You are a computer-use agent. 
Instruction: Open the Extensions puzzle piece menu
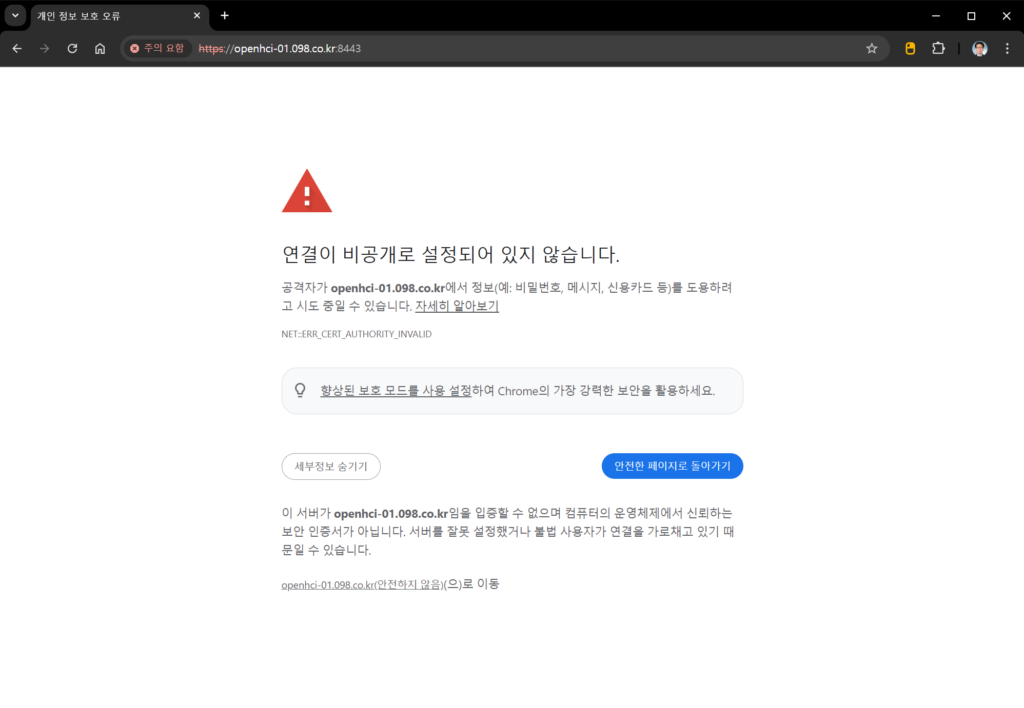(x=938, y=48)
